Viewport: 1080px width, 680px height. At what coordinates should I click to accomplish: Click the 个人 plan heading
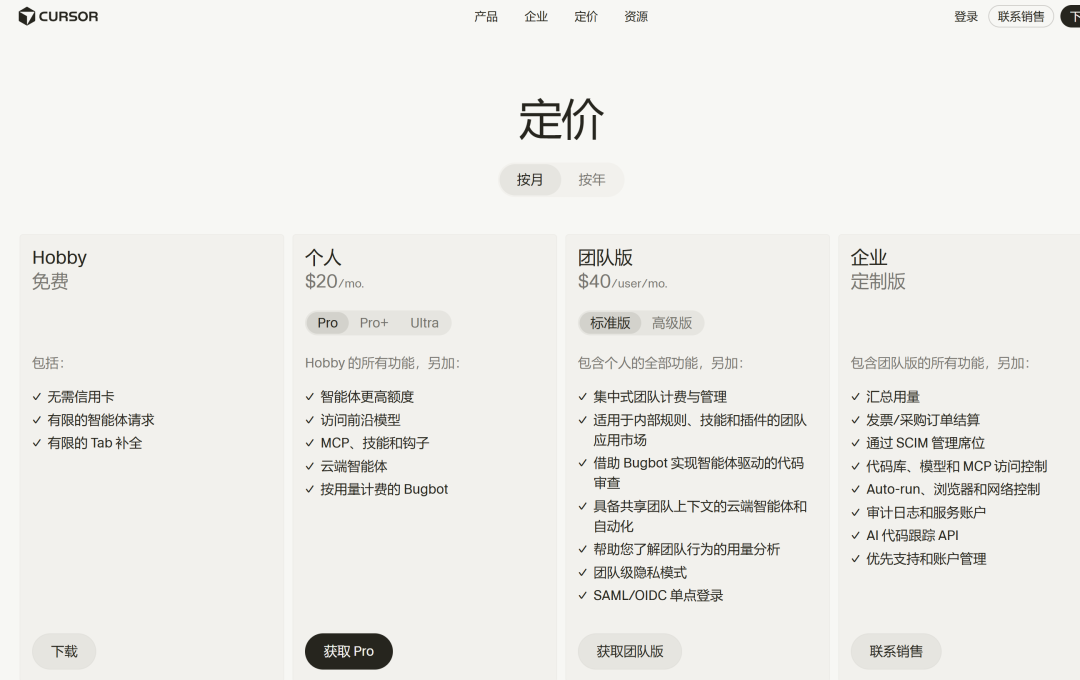[323, 258]
